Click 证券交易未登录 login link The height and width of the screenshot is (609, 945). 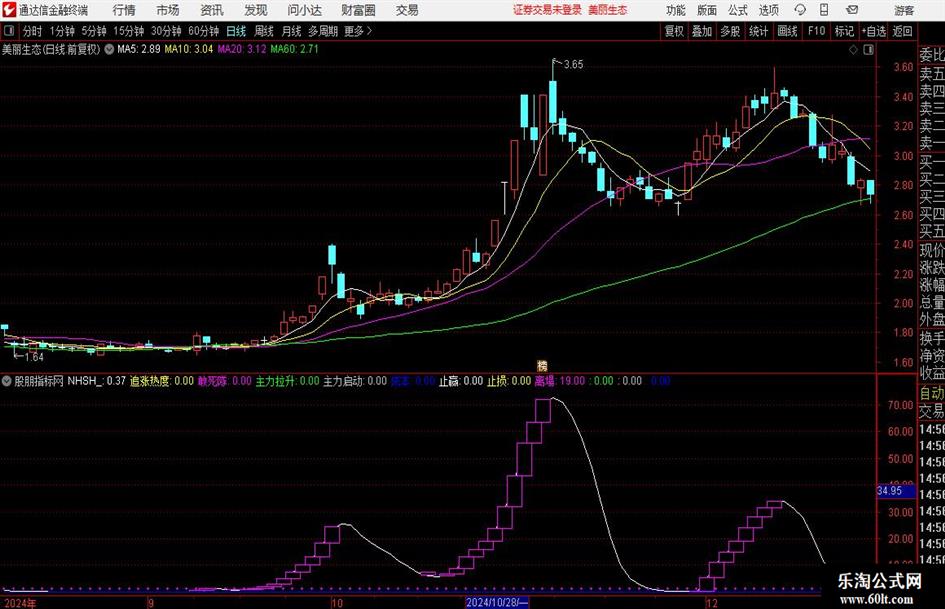pos(547,10)
